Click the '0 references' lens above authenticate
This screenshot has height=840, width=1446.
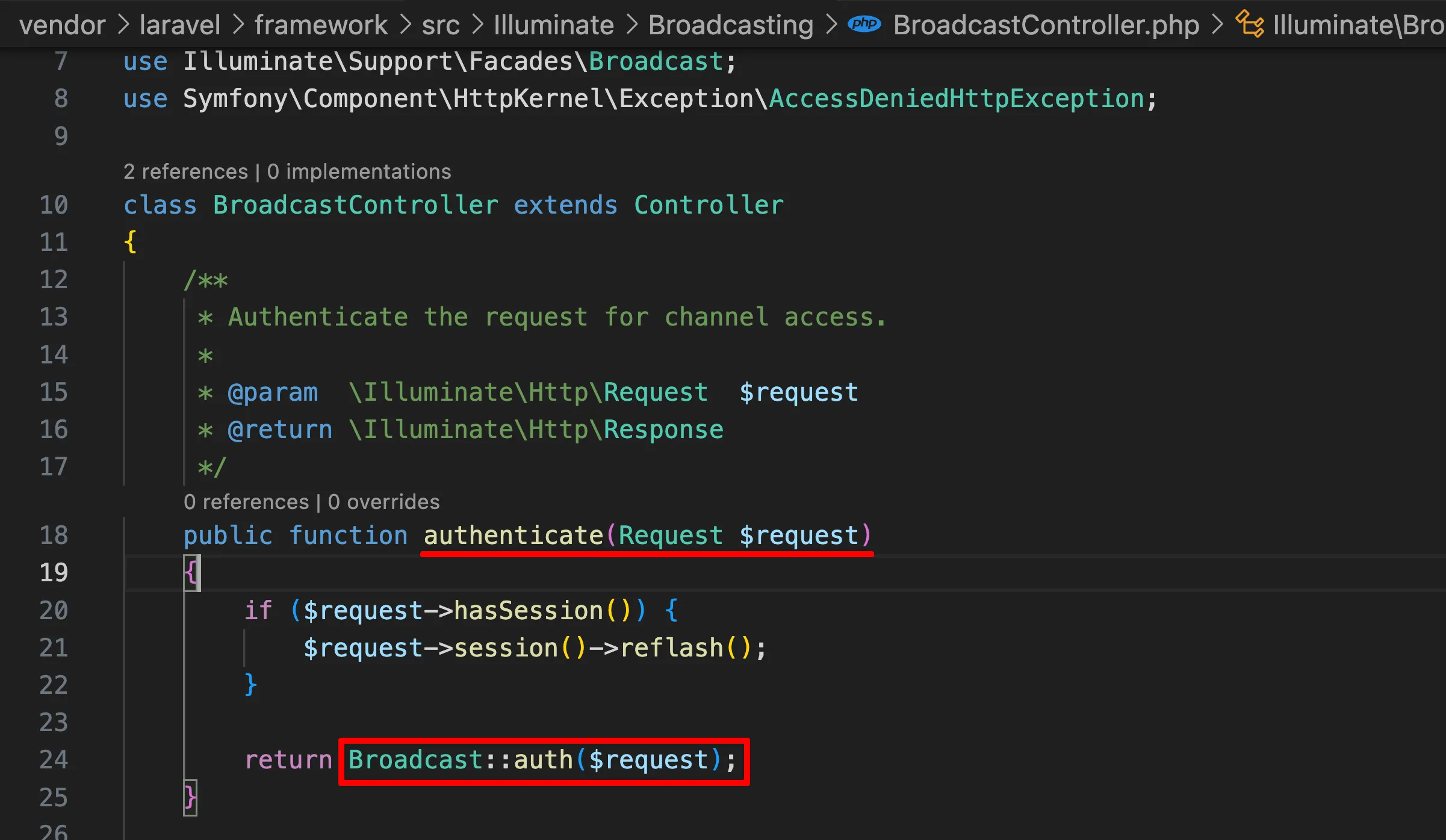click(246, 502)
